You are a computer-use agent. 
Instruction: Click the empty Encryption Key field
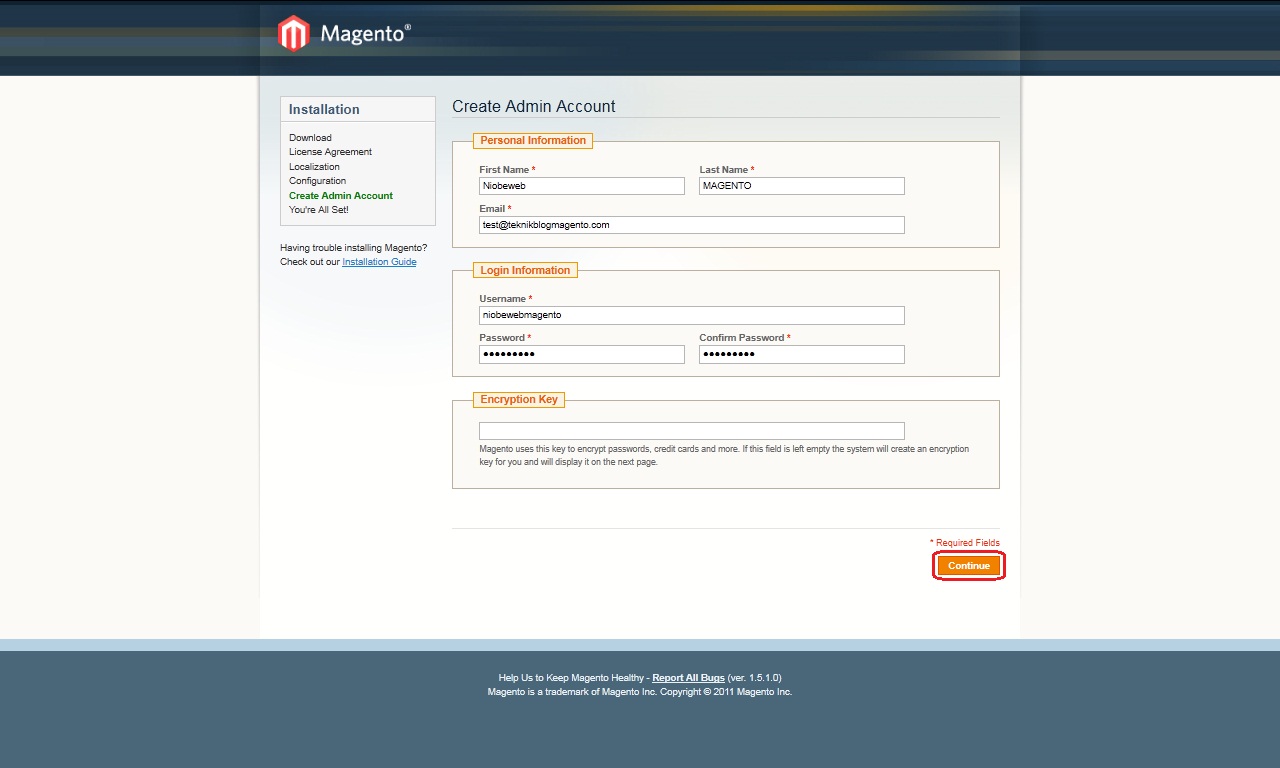click(x=692, y=431)
